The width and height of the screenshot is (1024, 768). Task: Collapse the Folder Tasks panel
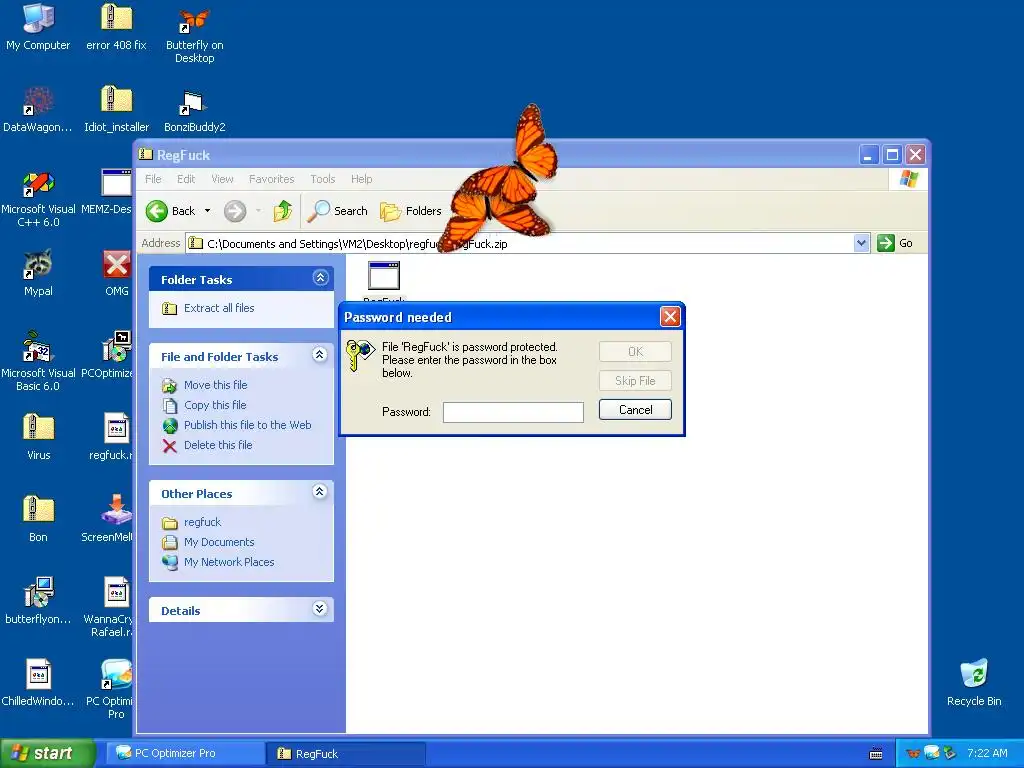tap(321, 278)
